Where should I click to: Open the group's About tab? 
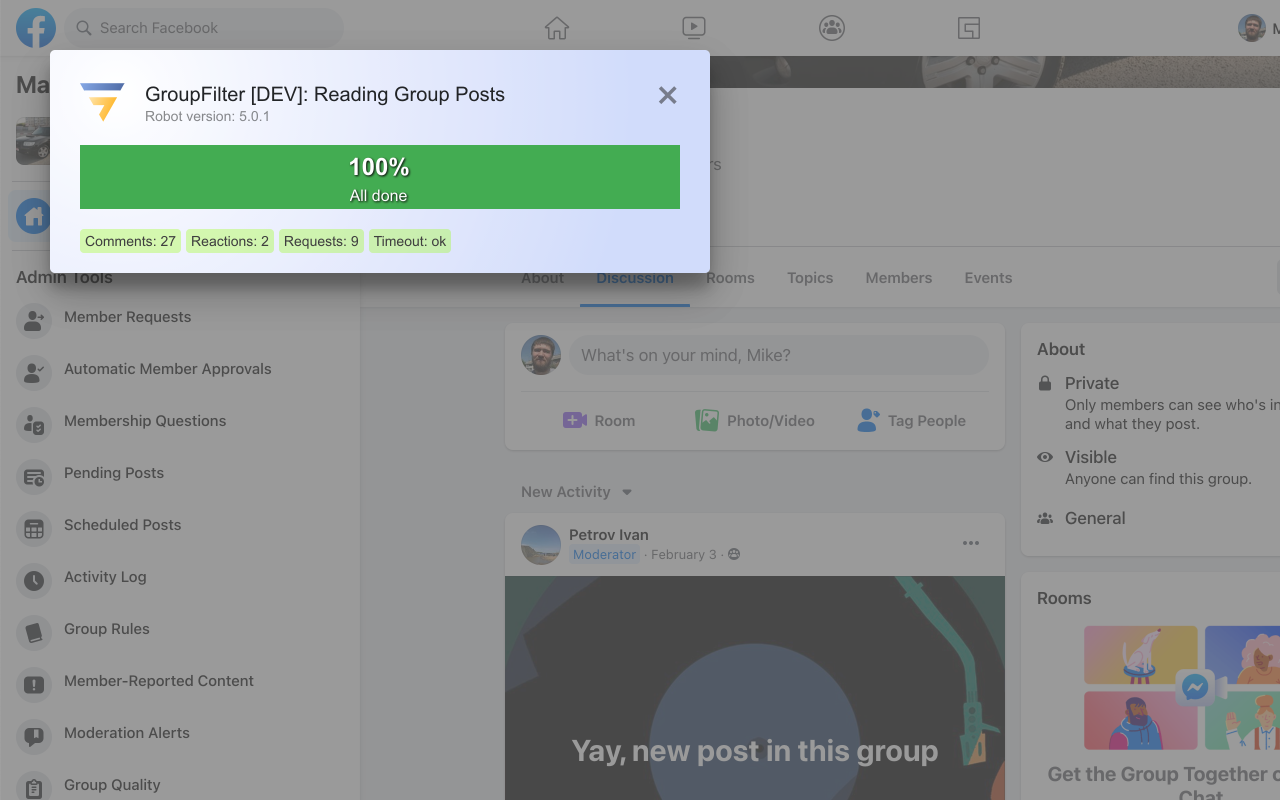[541, 278]
